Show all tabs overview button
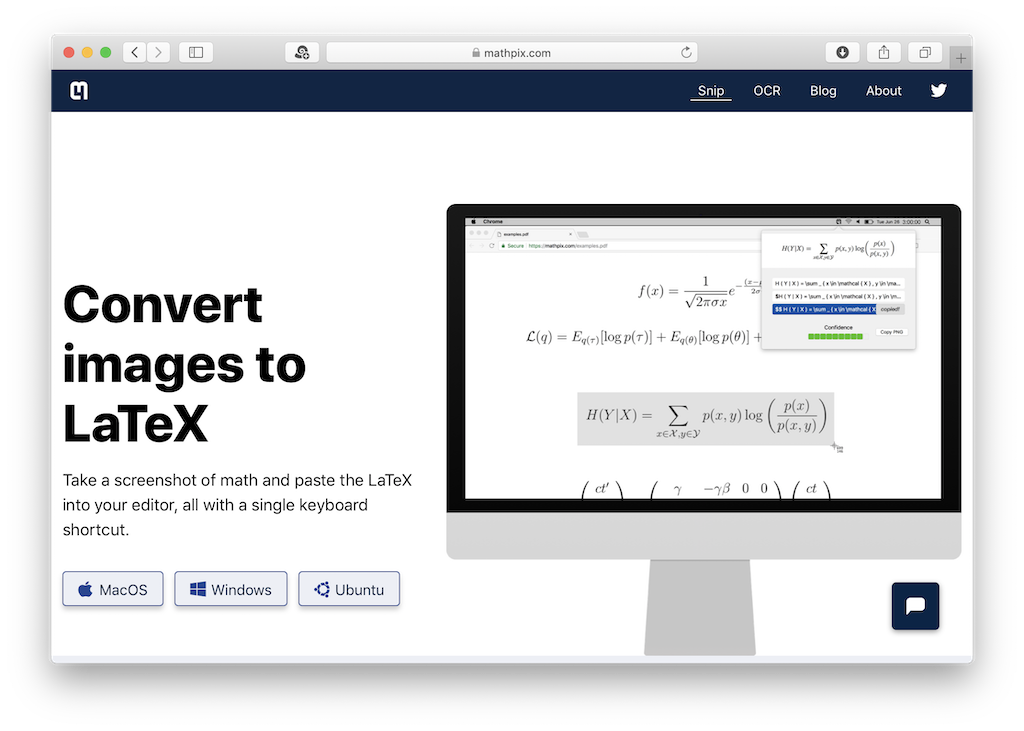 [x=925, y=52]
